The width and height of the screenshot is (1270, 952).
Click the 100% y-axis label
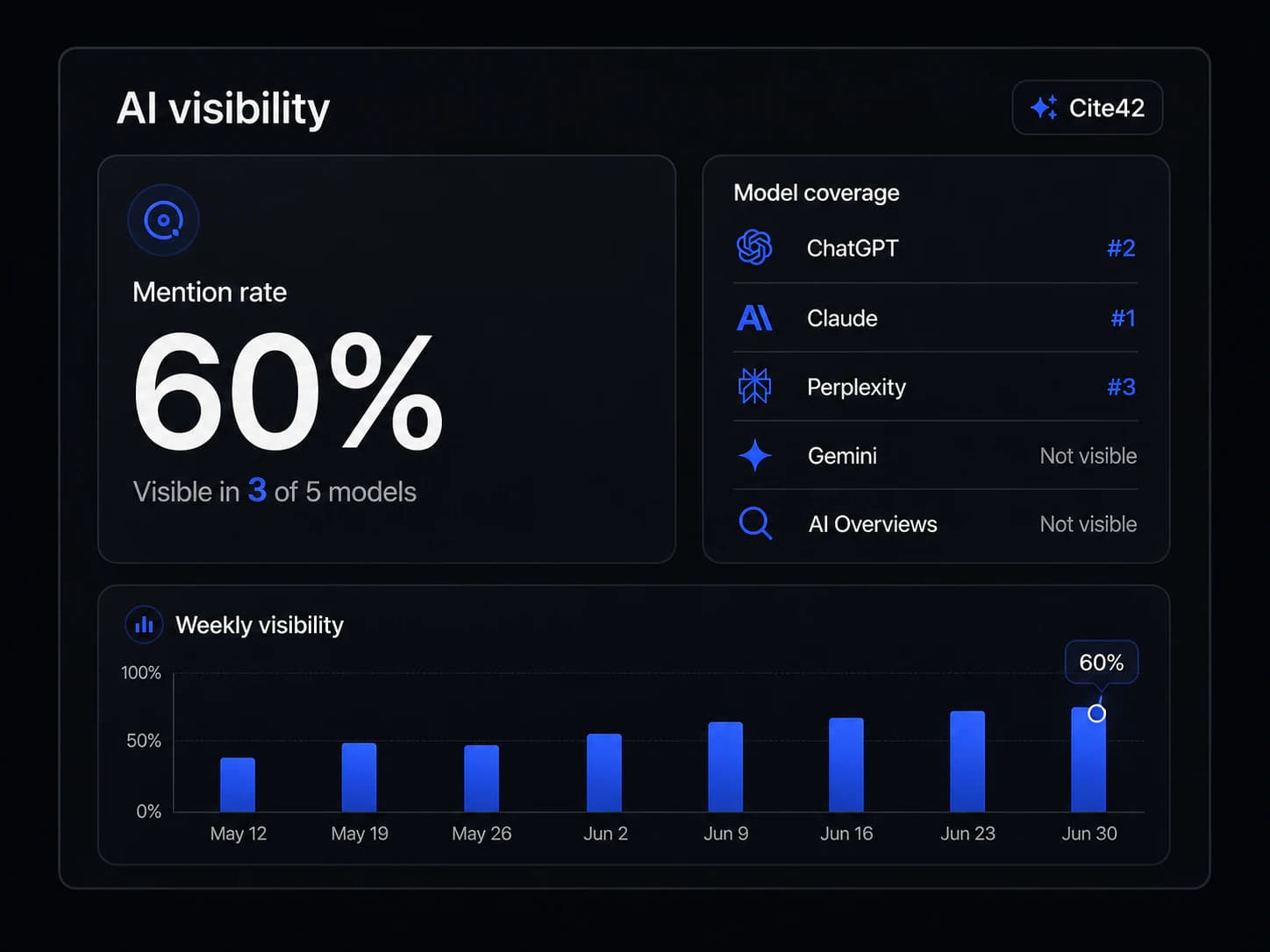click(x=141, y=673)
